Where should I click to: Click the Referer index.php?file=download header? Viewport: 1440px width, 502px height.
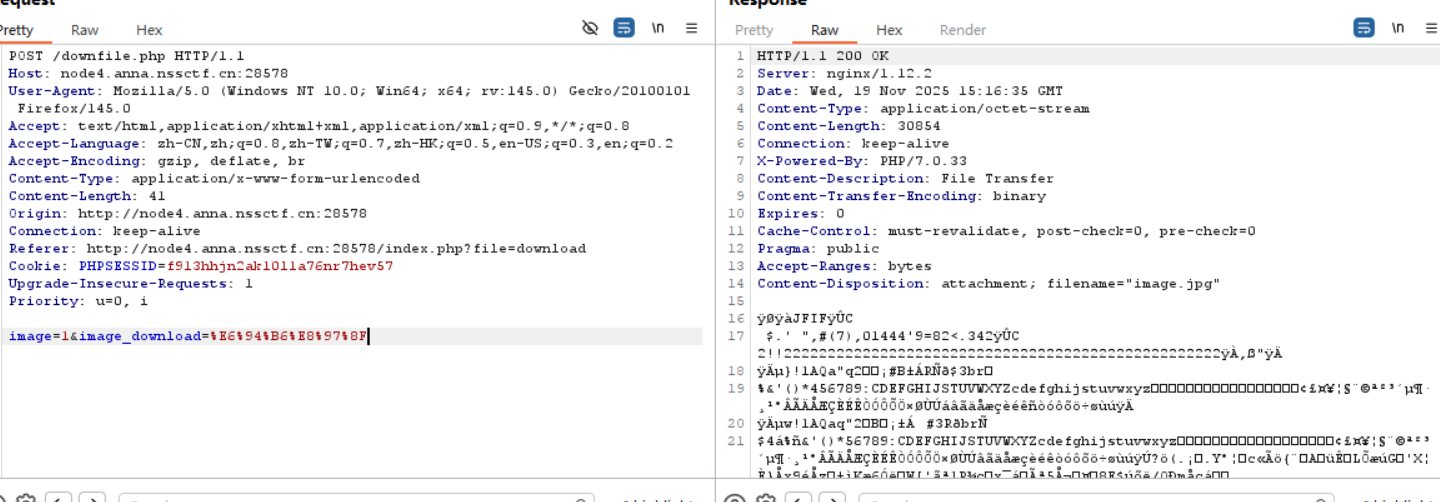pyautogui.click(x=297, y=248)
